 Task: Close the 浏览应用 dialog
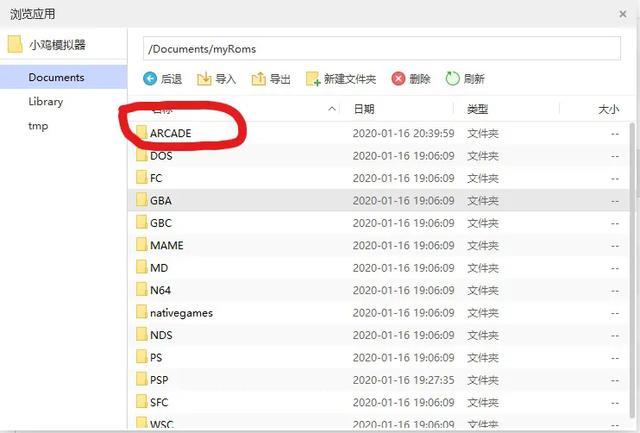(623, 14)
